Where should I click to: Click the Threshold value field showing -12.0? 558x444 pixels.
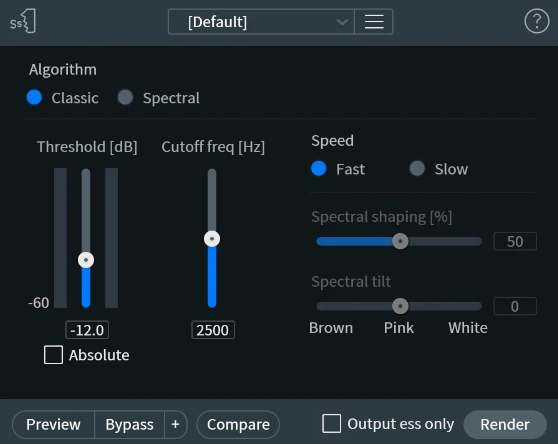pyautogui.click(x=87, y=330)
